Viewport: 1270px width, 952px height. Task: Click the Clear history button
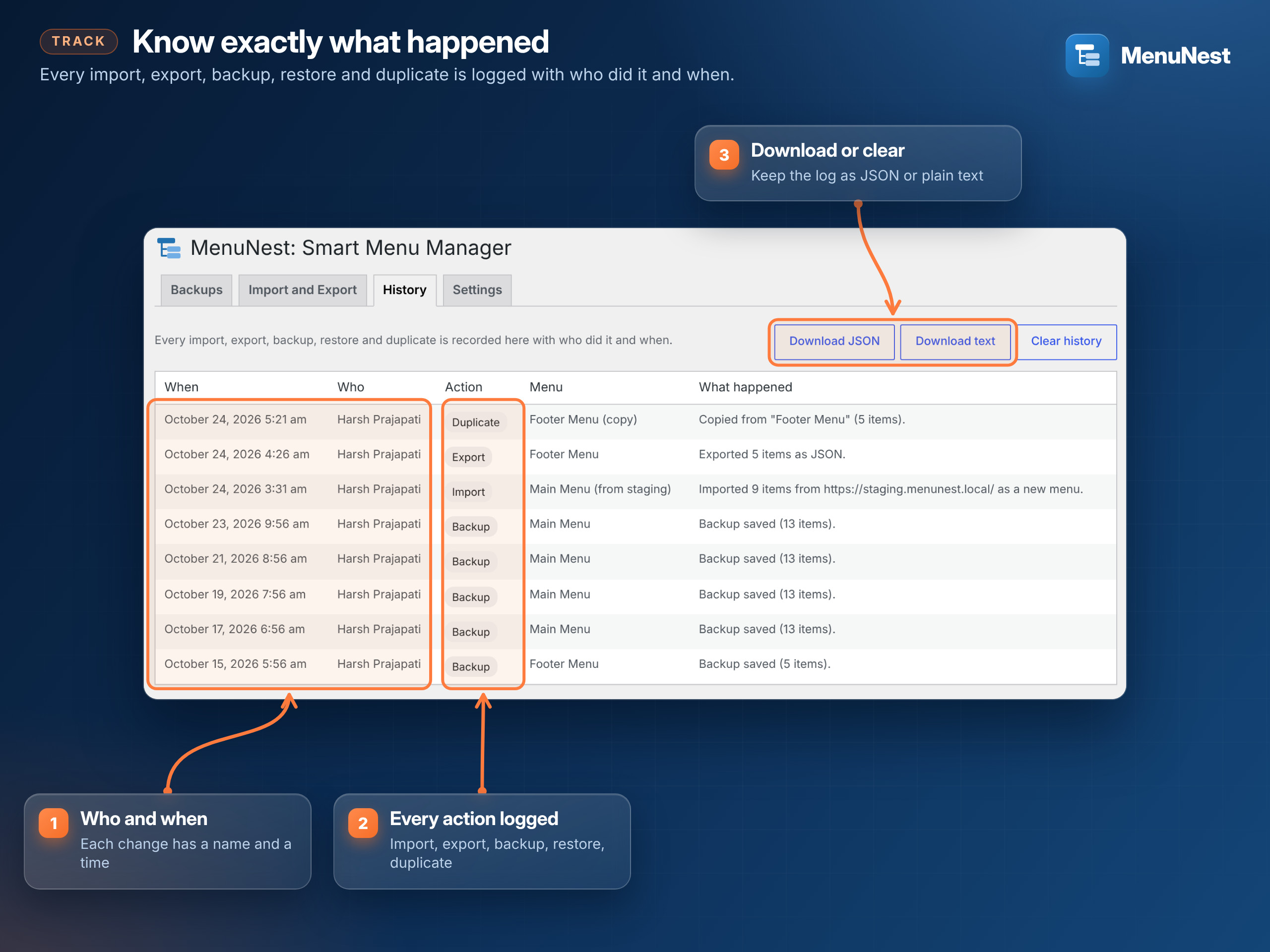[x=1066, y=342]
